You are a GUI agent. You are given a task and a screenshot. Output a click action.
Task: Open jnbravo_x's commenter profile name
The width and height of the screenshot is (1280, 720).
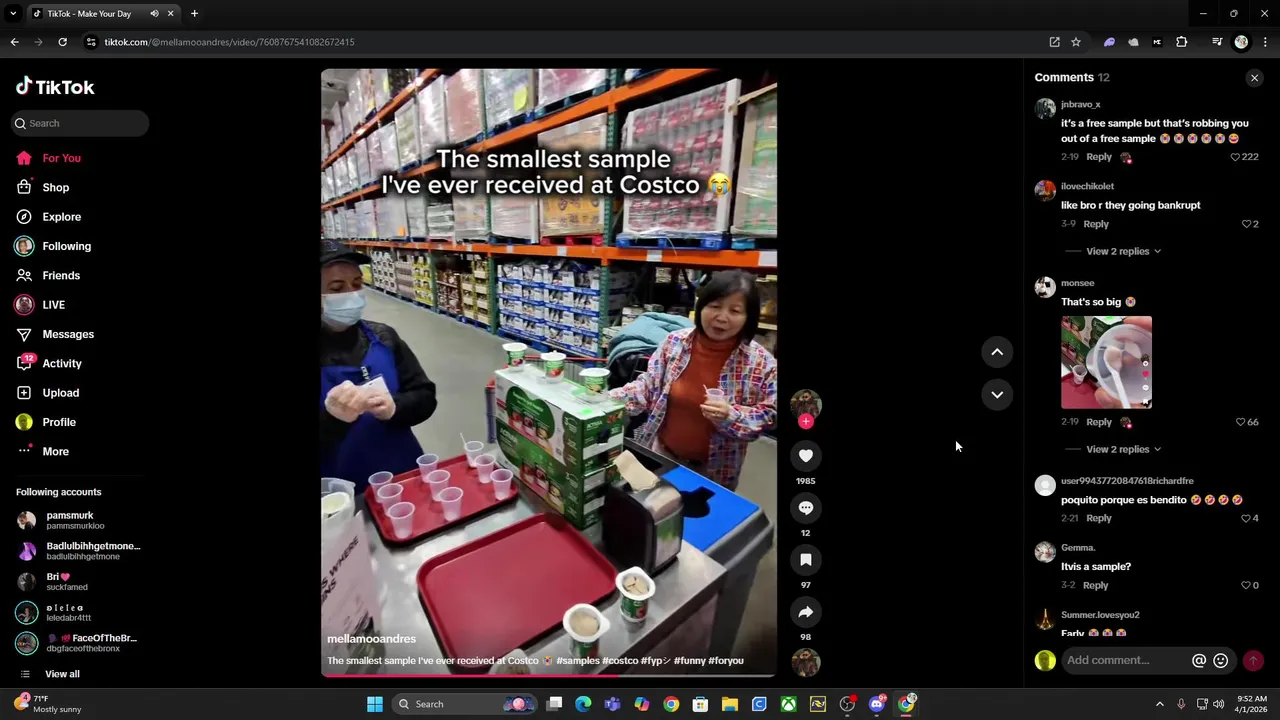click(1081, 104)
